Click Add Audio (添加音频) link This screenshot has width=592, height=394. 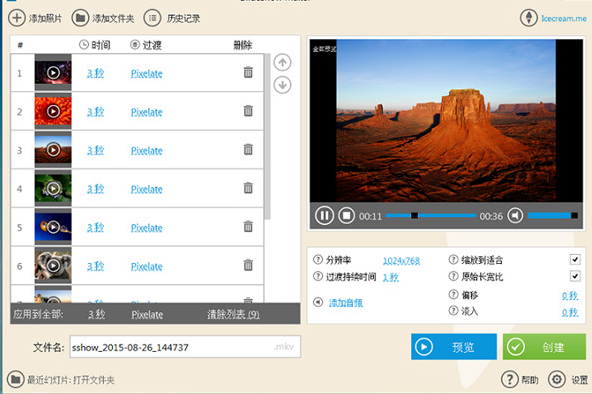[346, 303]
